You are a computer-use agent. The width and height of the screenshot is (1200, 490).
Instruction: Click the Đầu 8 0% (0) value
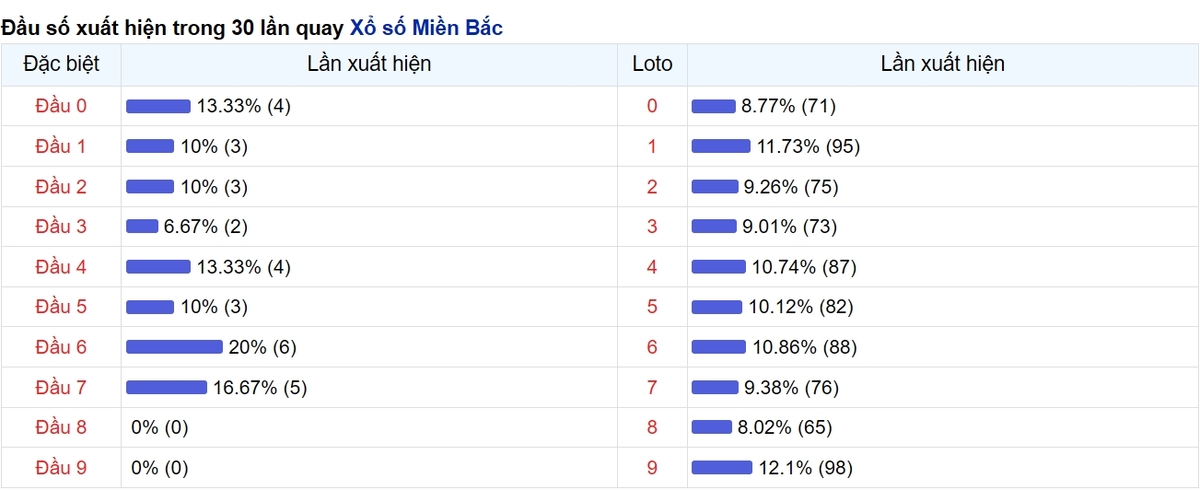(x=160, y=427)
